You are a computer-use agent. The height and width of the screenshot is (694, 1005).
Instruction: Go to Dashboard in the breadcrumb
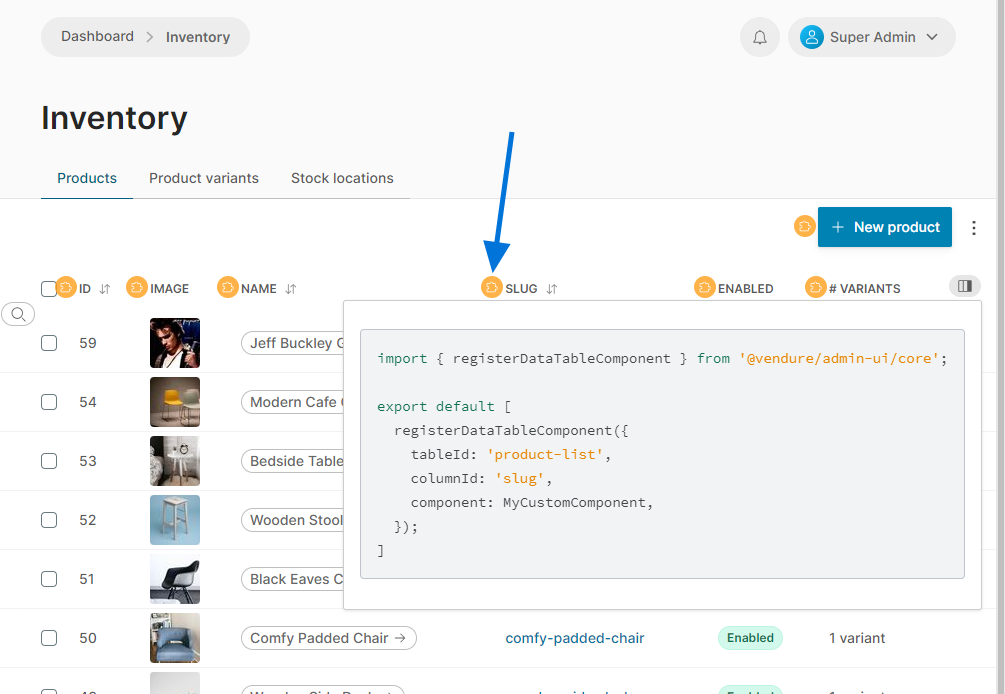point(97,36)
